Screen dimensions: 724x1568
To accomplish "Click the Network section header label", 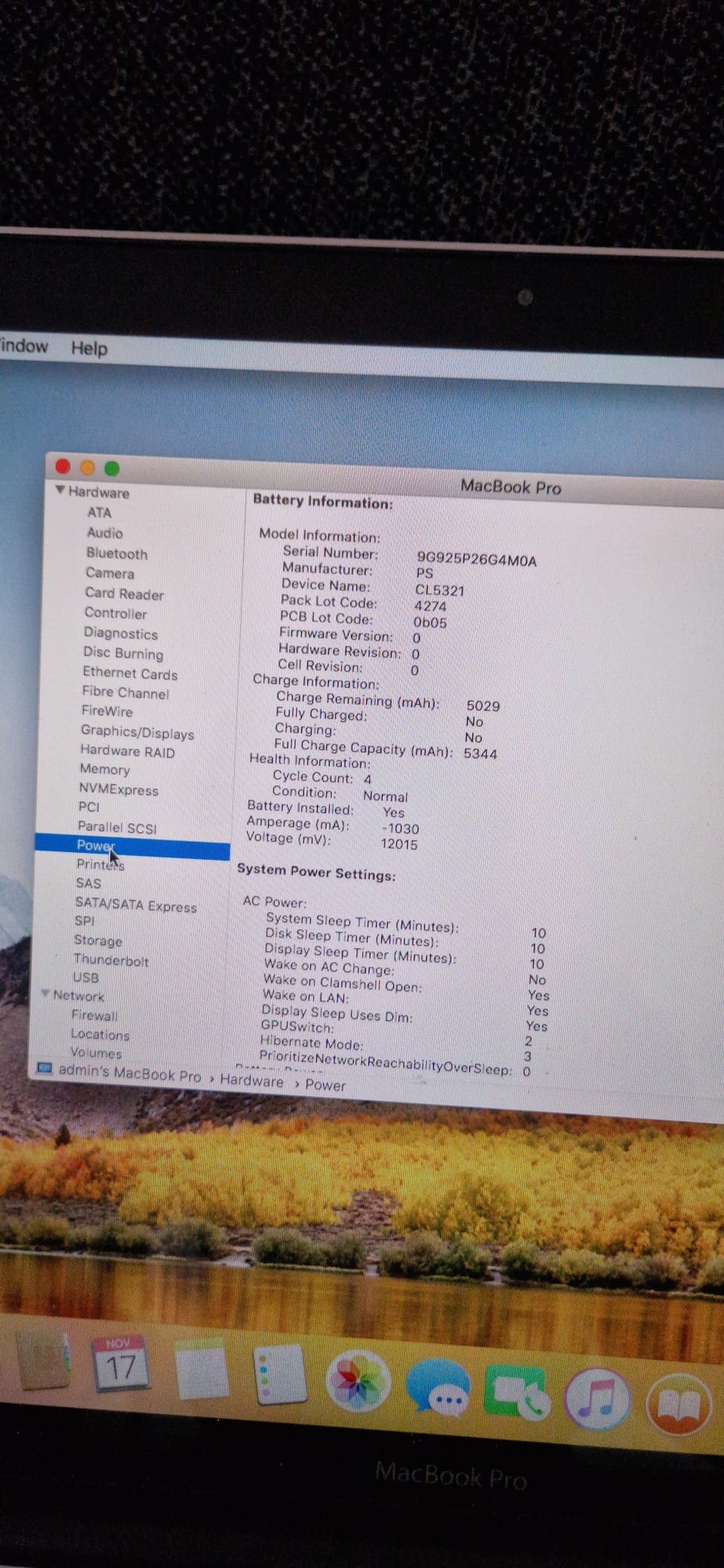I will (x=78, y=996).
